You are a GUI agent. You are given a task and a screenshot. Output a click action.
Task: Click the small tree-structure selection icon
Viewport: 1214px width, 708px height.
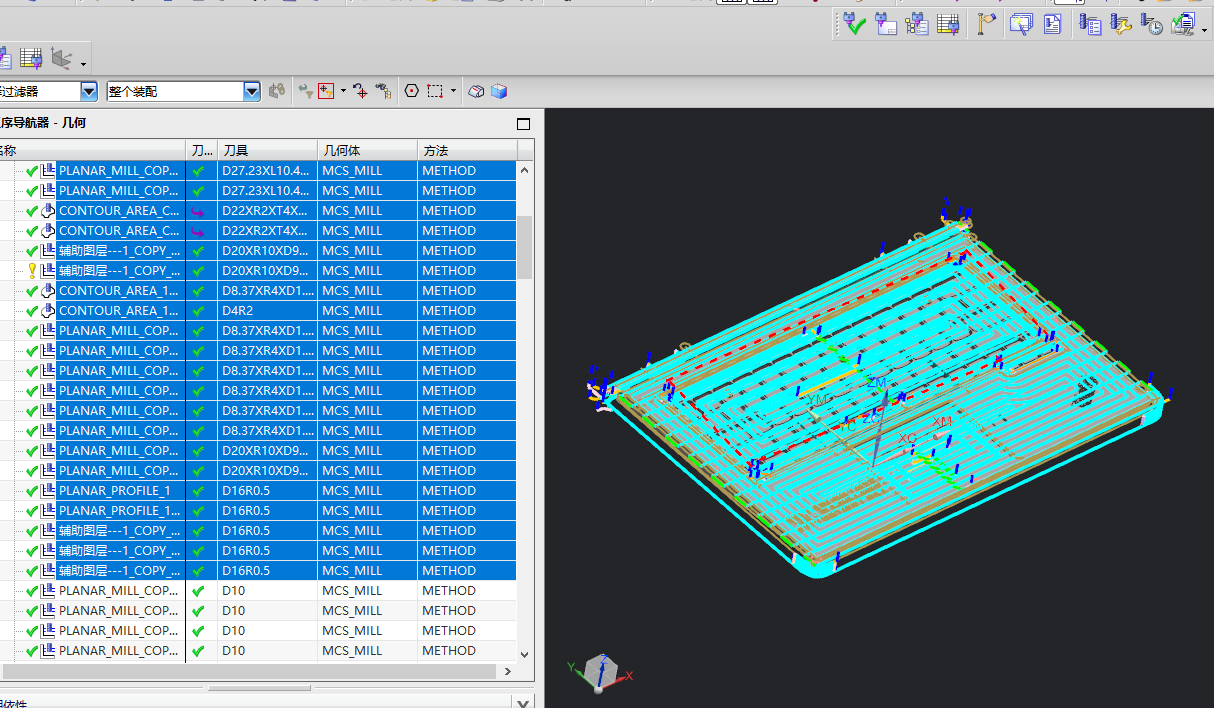point(383,91)
